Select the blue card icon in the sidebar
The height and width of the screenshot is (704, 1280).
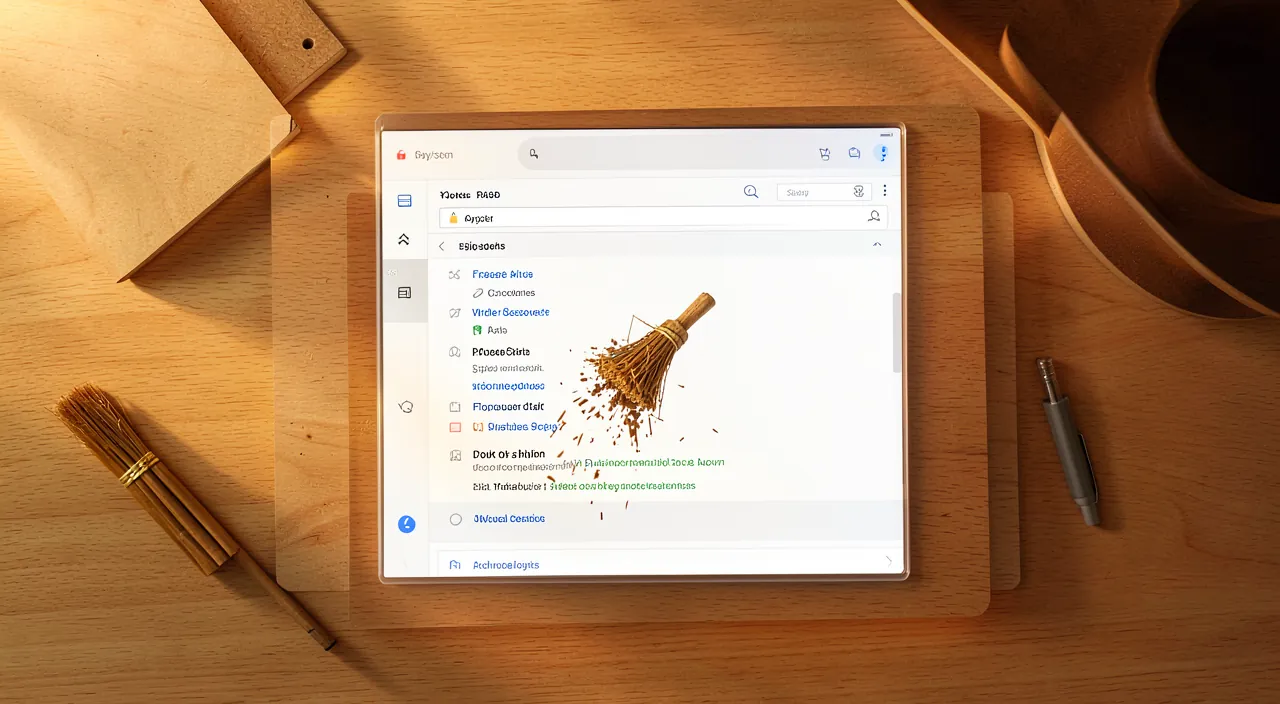point(405,201)
